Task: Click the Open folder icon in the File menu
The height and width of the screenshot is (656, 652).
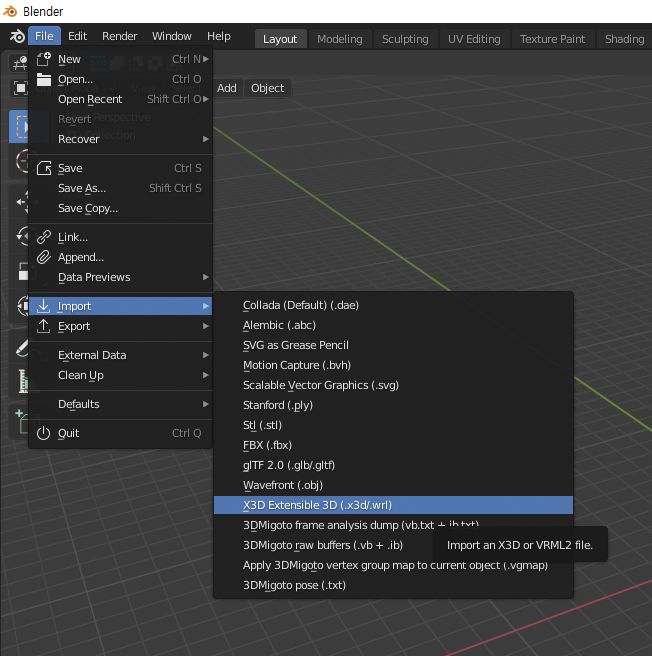Action: pyautogui.click(x=43, y=79)
